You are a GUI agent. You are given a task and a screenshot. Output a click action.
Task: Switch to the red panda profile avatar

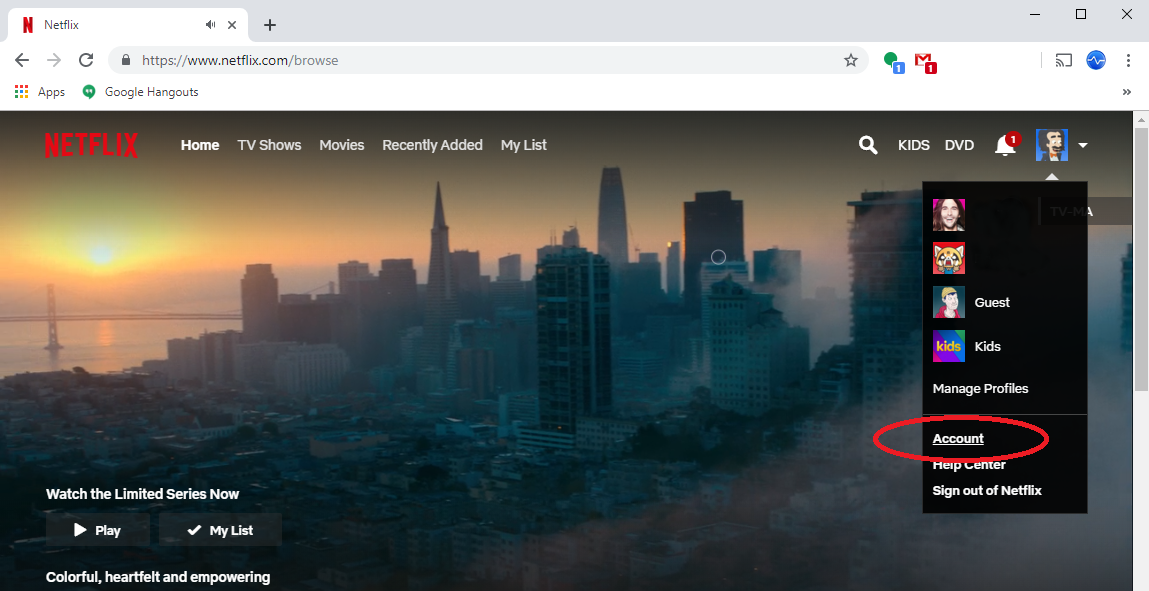coord(948,259)
